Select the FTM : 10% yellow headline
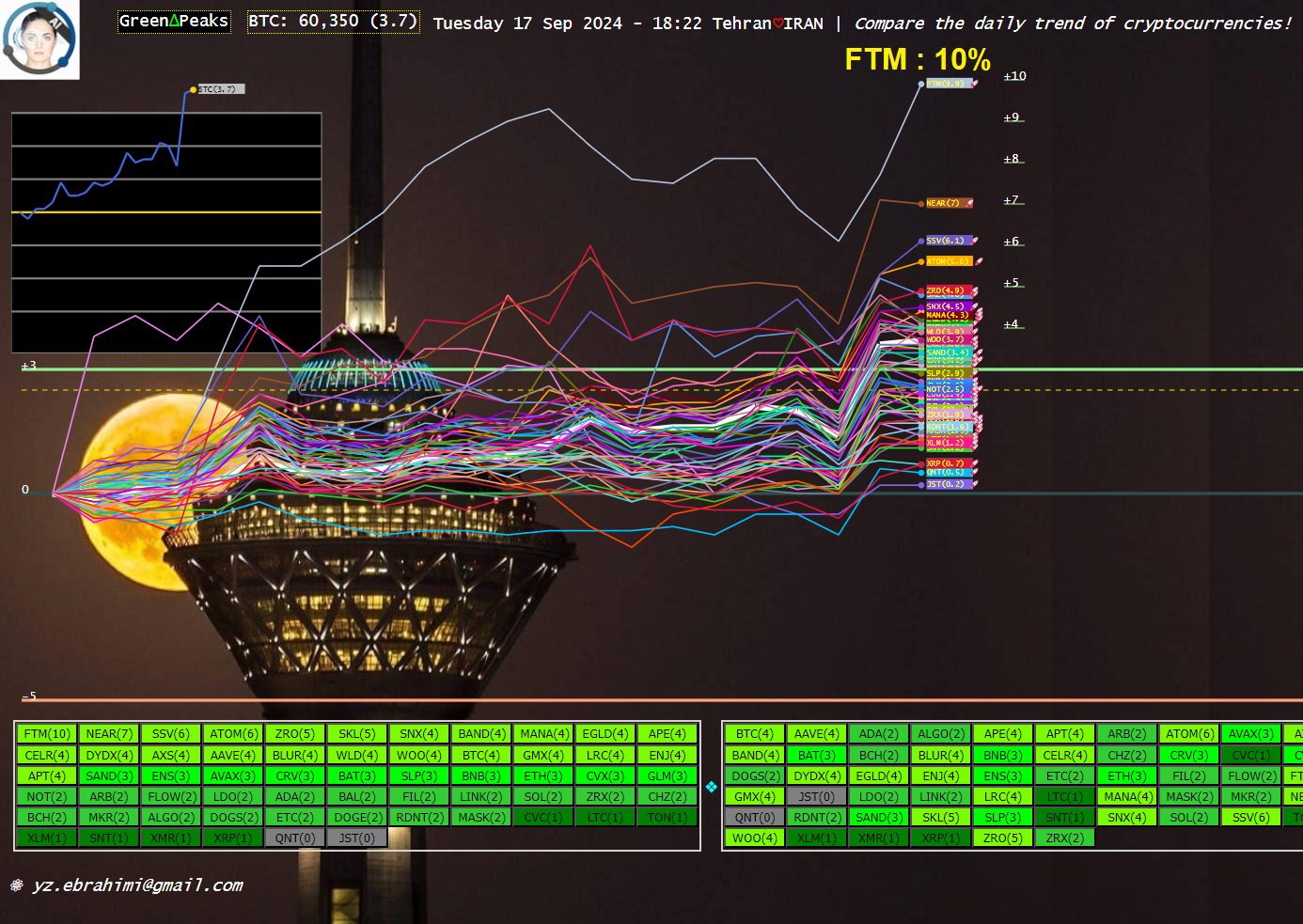1303x924 pixels. pos(918,59)
